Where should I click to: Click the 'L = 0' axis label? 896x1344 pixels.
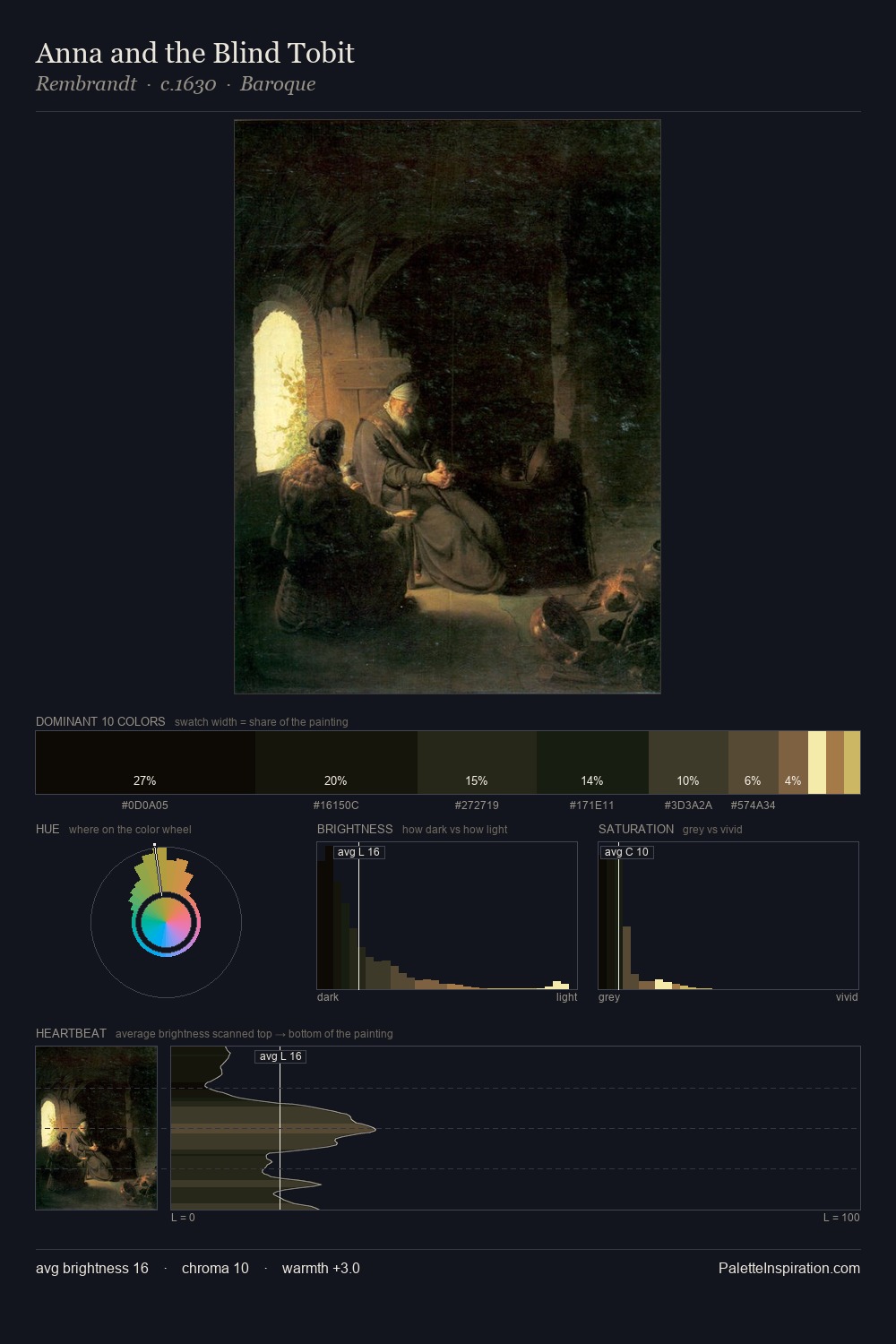click(183, 1218)
